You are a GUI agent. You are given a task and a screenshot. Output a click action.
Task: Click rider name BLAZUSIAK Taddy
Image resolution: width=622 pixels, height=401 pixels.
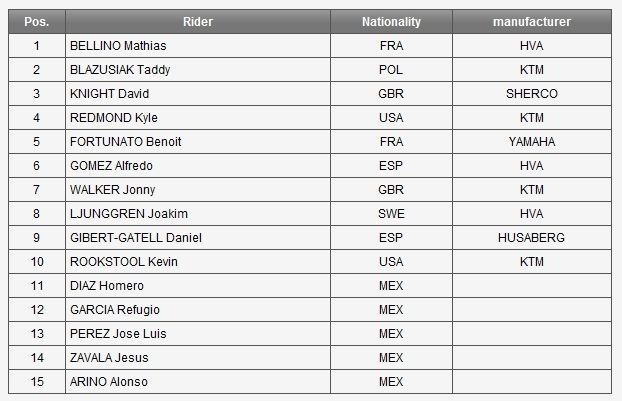pyautogui.click(x=119, y=70)
